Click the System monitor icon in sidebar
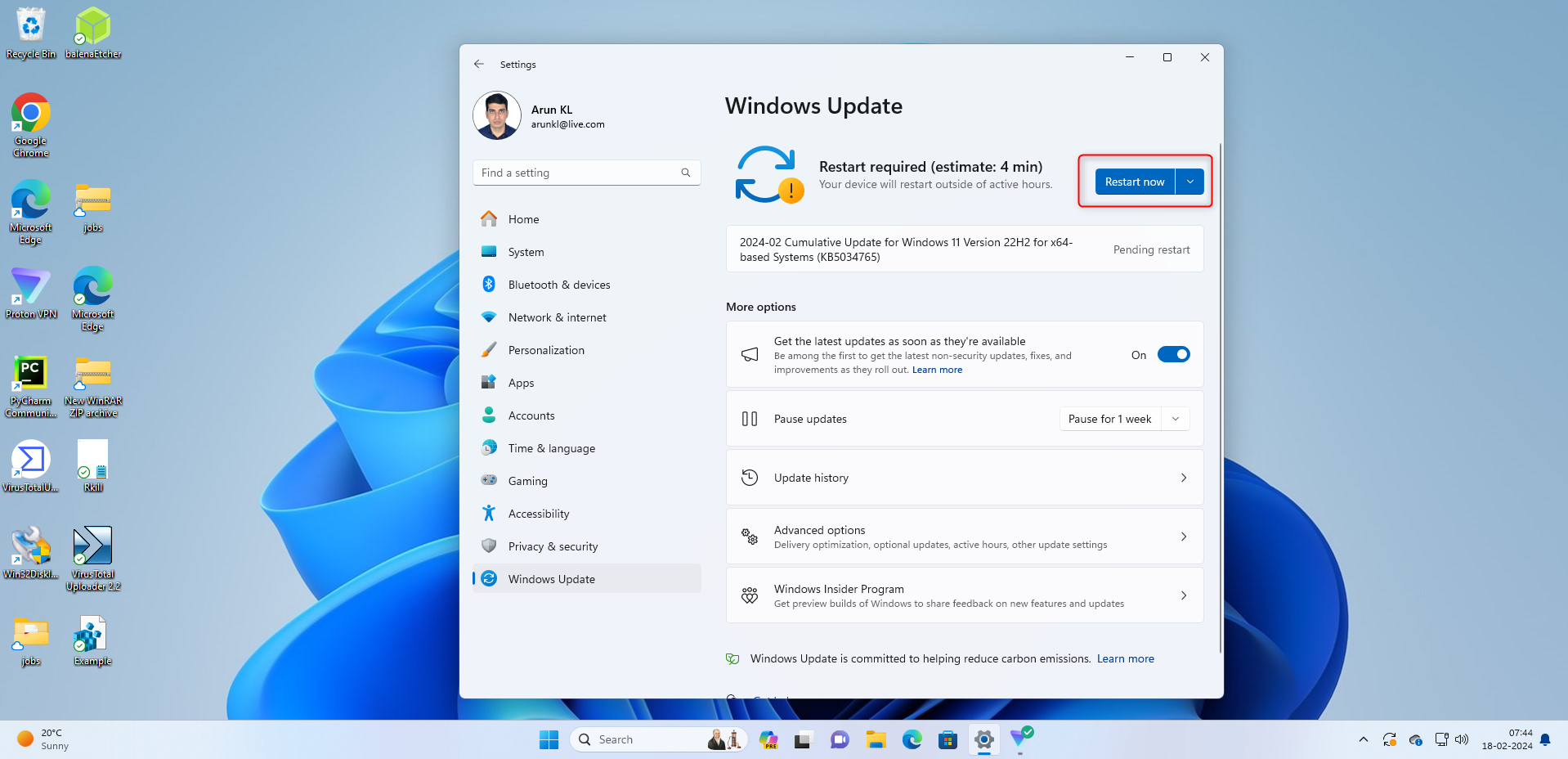 (x=489, y=251)
